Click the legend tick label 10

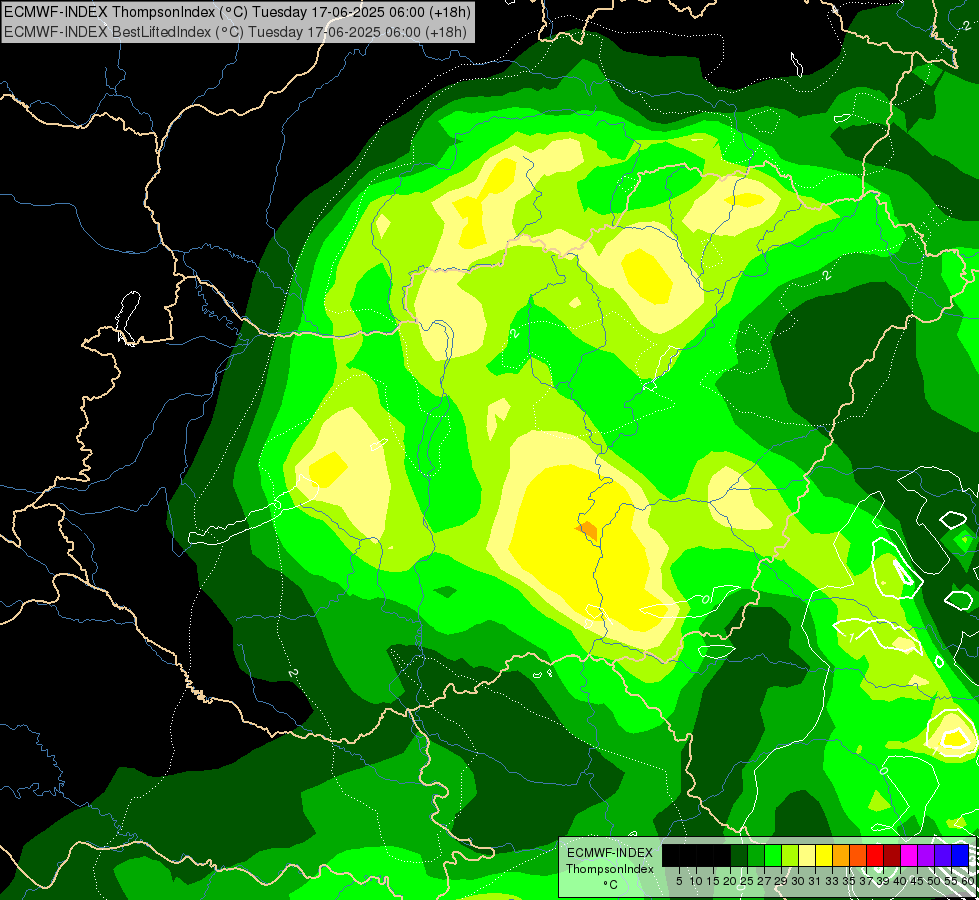point(696,881)
